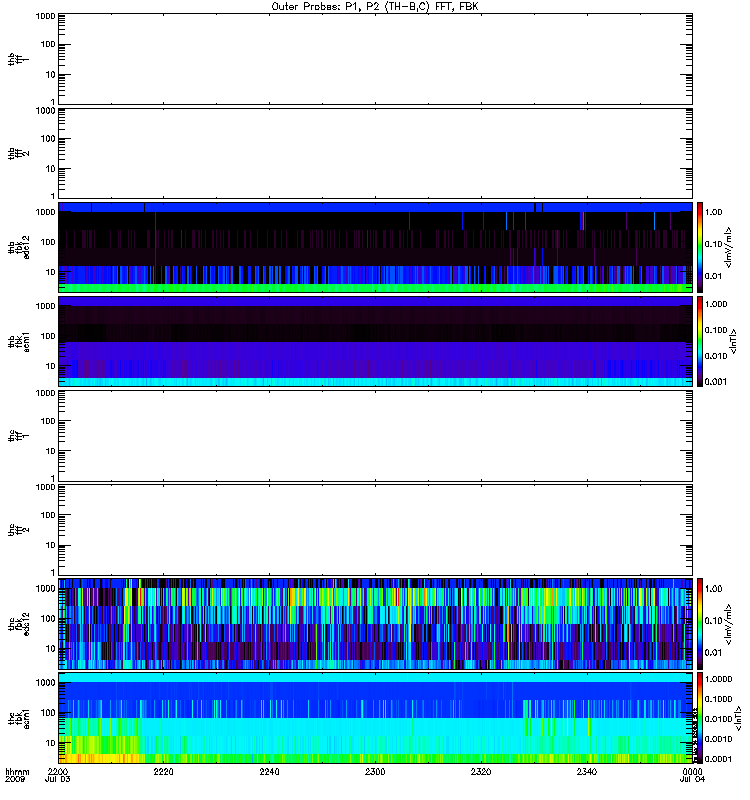Click the 'thc fff 2' y-axis label

pyautogui.click(x=19, y=530)
